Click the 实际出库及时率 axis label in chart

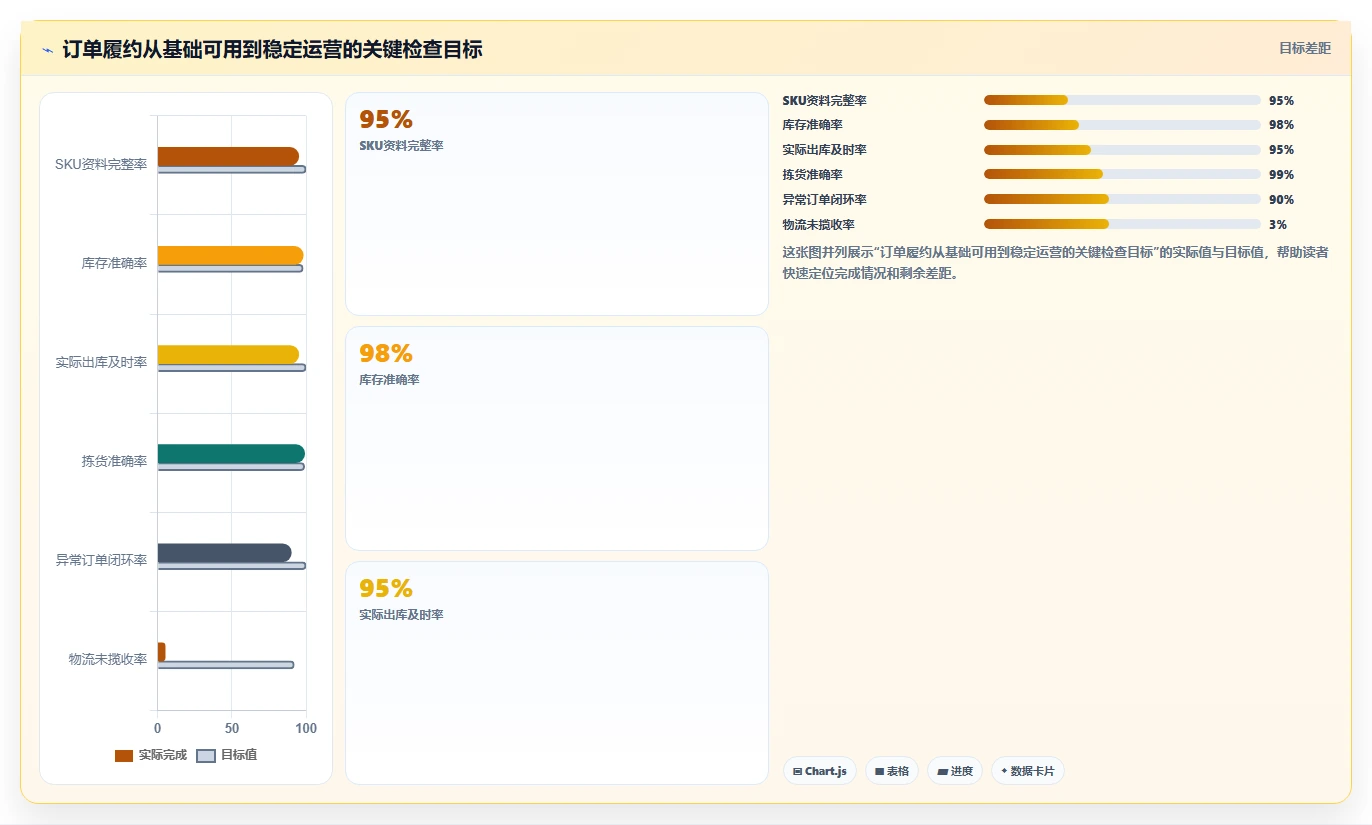(101, 362)
